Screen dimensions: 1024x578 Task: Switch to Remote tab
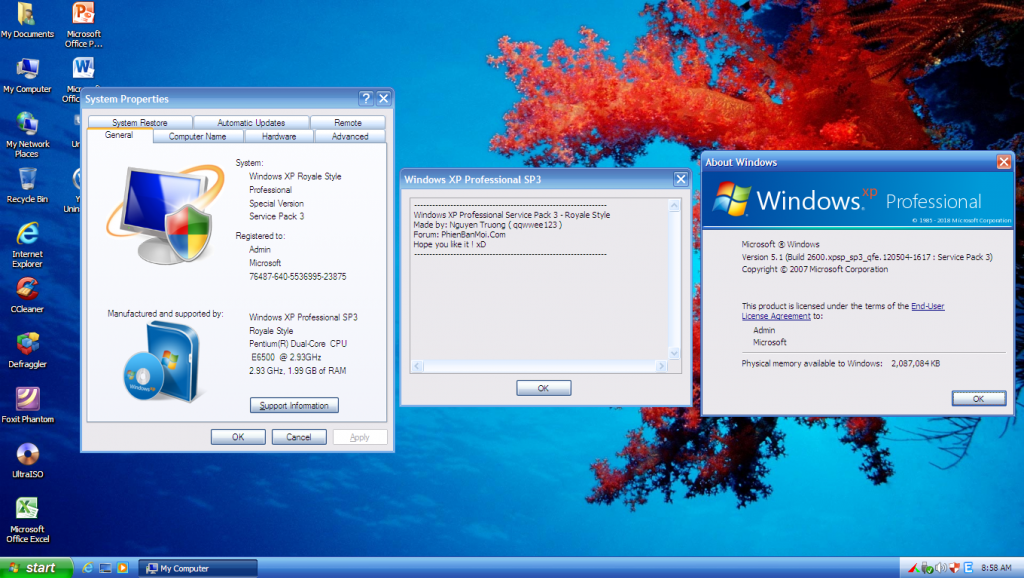pos(347,122)
